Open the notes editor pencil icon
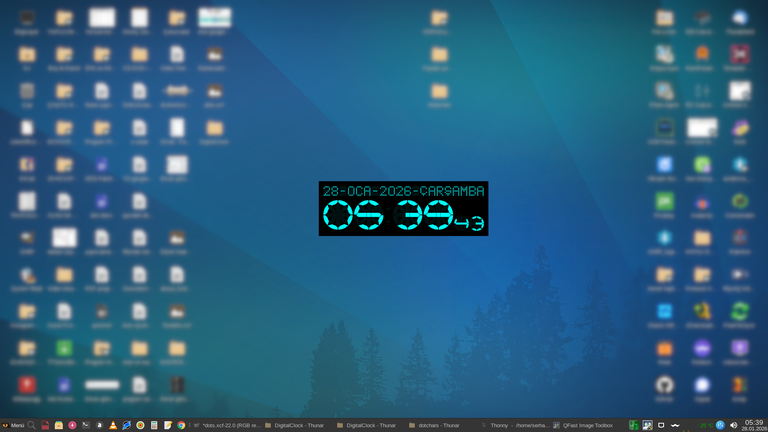Screen dimensions: 768x432 [x=168, y=425]
